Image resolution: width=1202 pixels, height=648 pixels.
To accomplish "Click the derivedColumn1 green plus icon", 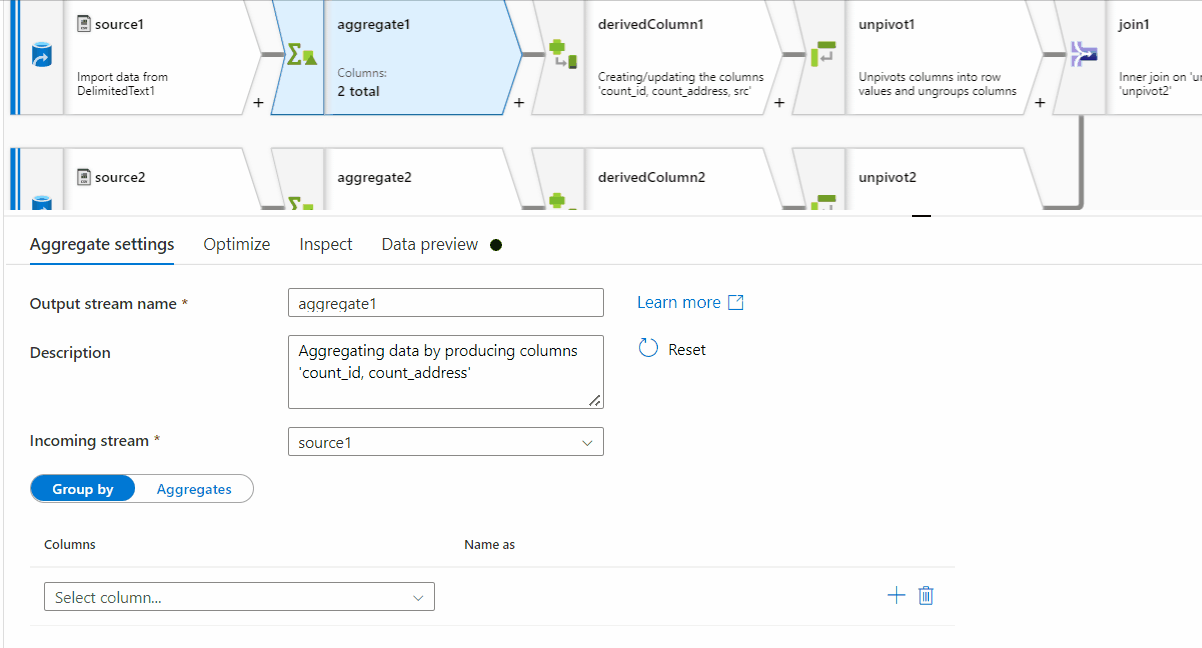I will 558,54.
